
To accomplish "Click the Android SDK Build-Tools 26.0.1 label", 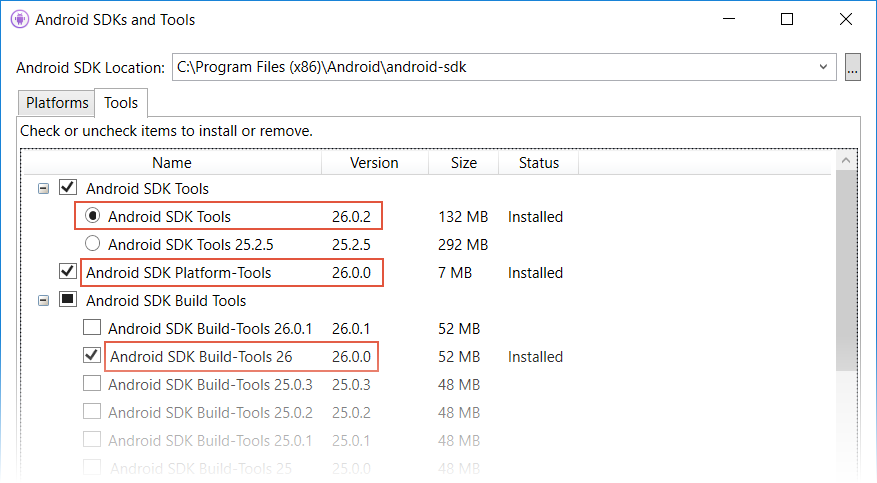I will pyautogui.click(x=210, y=329).
